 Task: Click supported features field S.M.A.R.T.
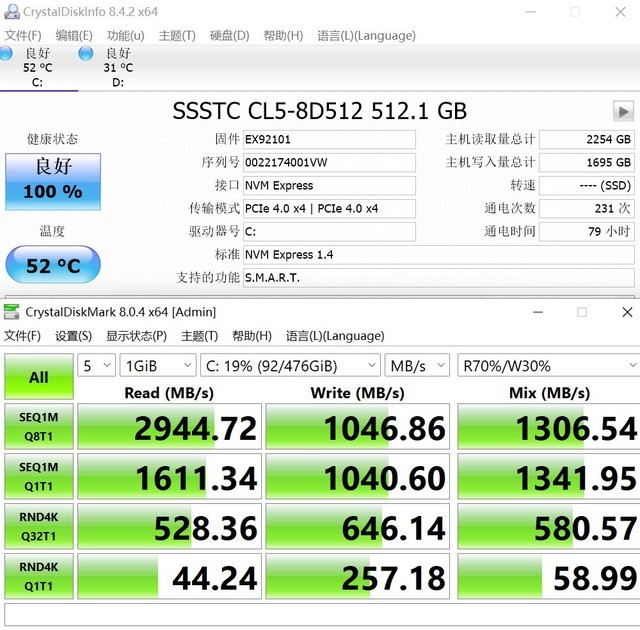tap(439, 278)
